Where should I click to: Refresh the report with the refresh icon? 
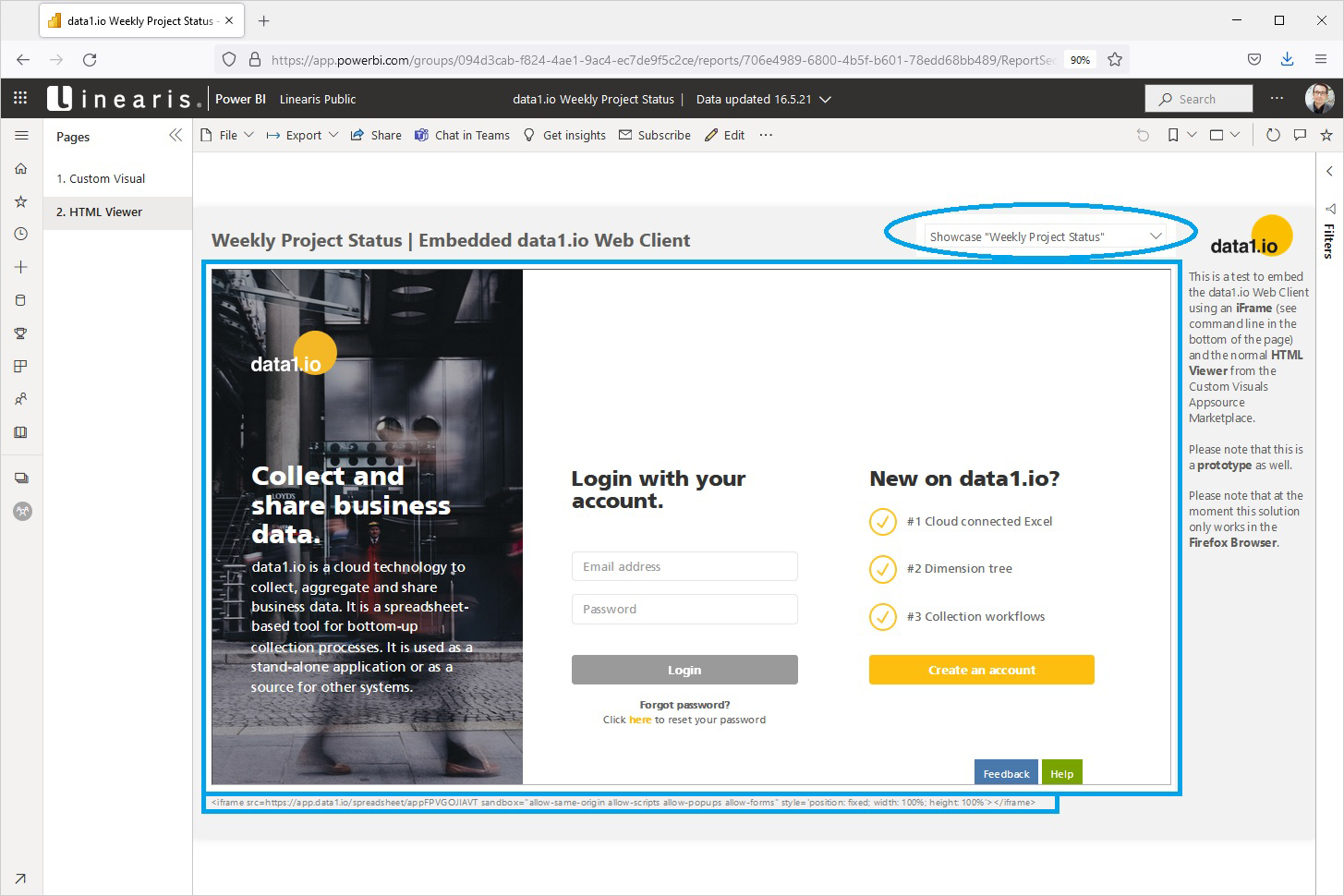(1273, 134)
